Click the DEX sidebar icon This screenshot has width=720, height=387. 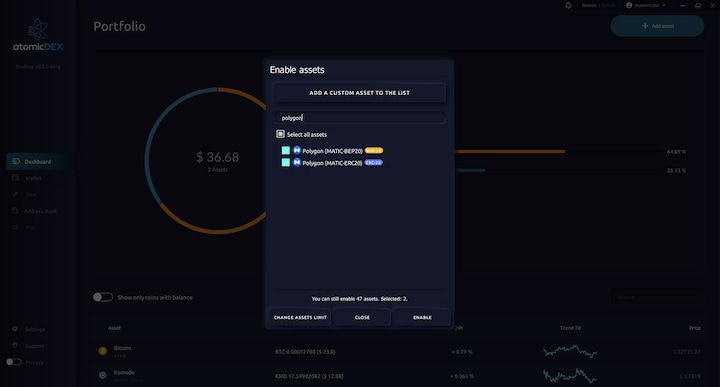tap(15, 195)
